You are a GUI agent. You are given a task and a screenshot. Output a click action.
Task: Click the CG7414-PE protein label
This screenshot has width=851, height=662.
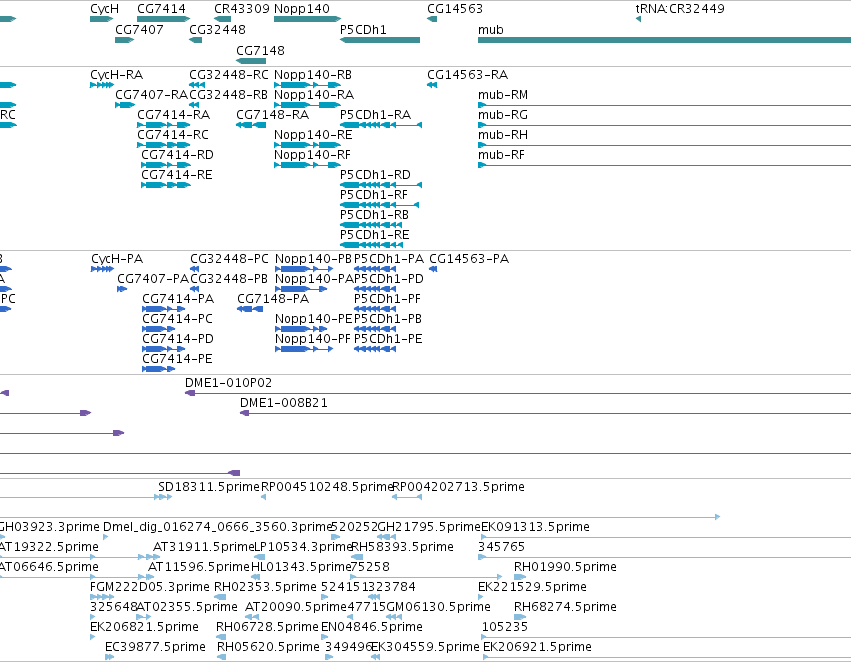(x=177, y=359)
